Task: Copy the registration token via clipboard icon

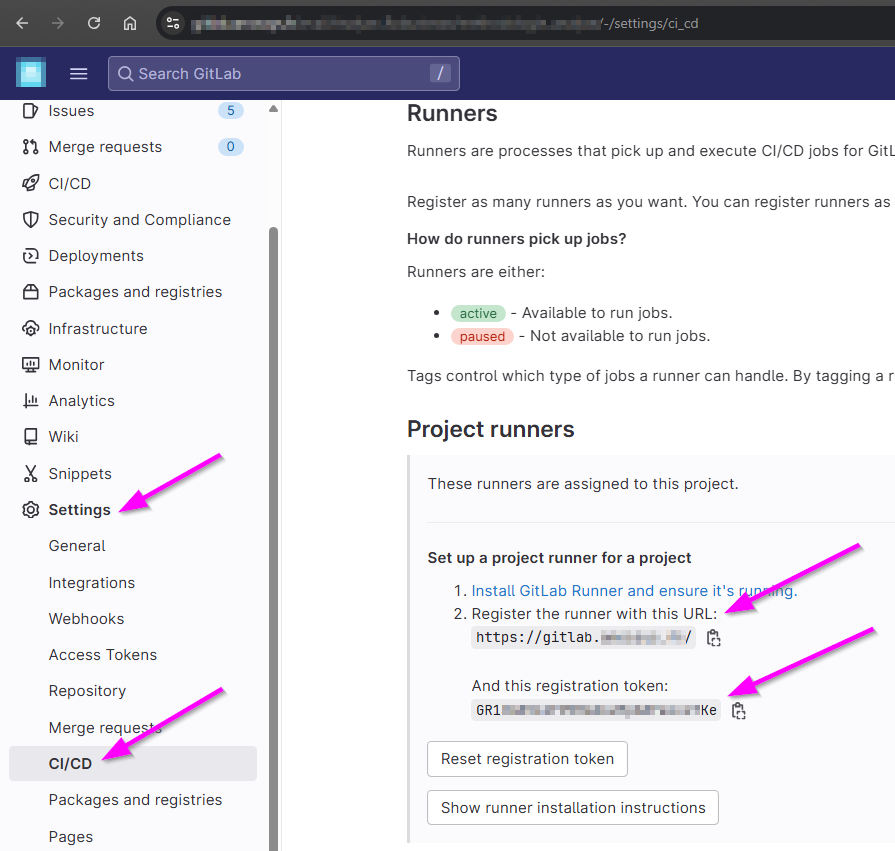Action: click(738, 710)
